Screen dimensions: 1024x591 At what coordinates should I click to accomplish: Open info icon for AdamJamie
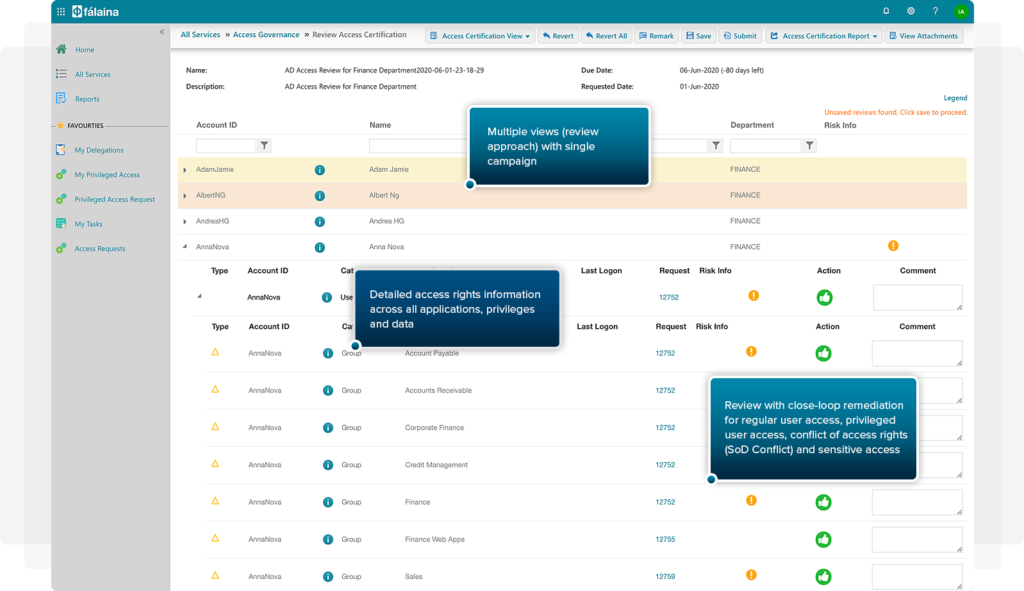tap(319, 170)
